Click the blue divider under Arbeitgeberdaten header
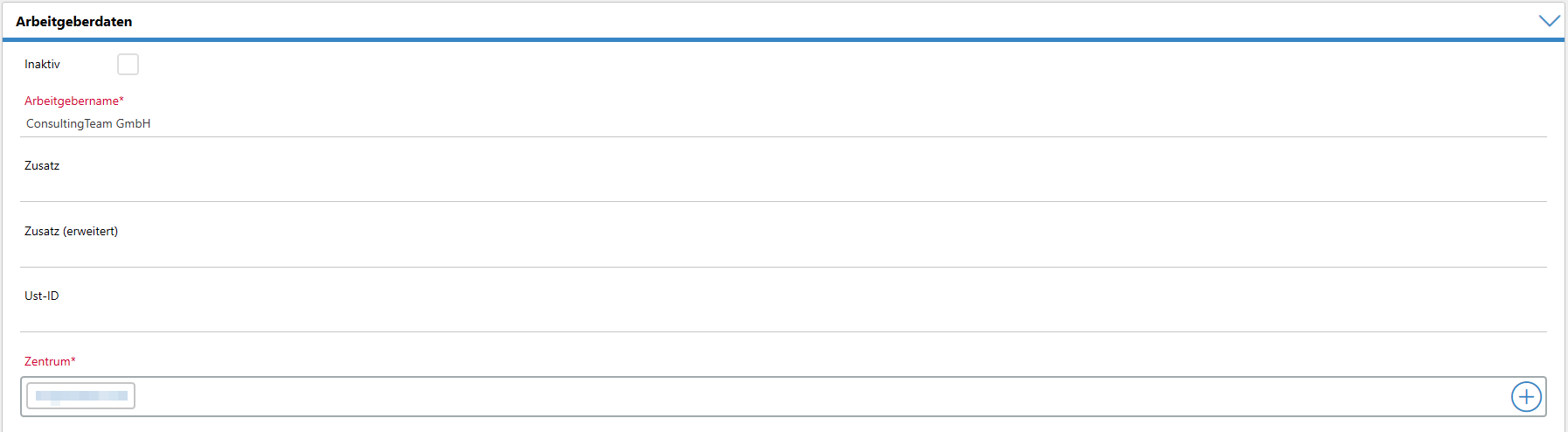 pyautogui.click(x=783, y=39)
